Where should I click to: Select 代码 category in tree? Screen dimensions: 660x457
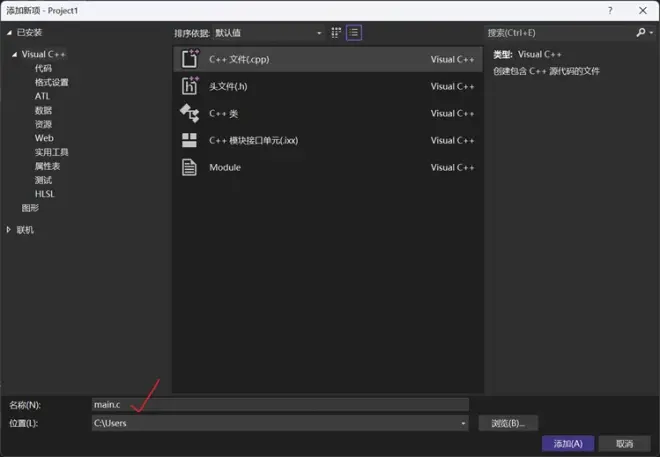tap(43, 68)
